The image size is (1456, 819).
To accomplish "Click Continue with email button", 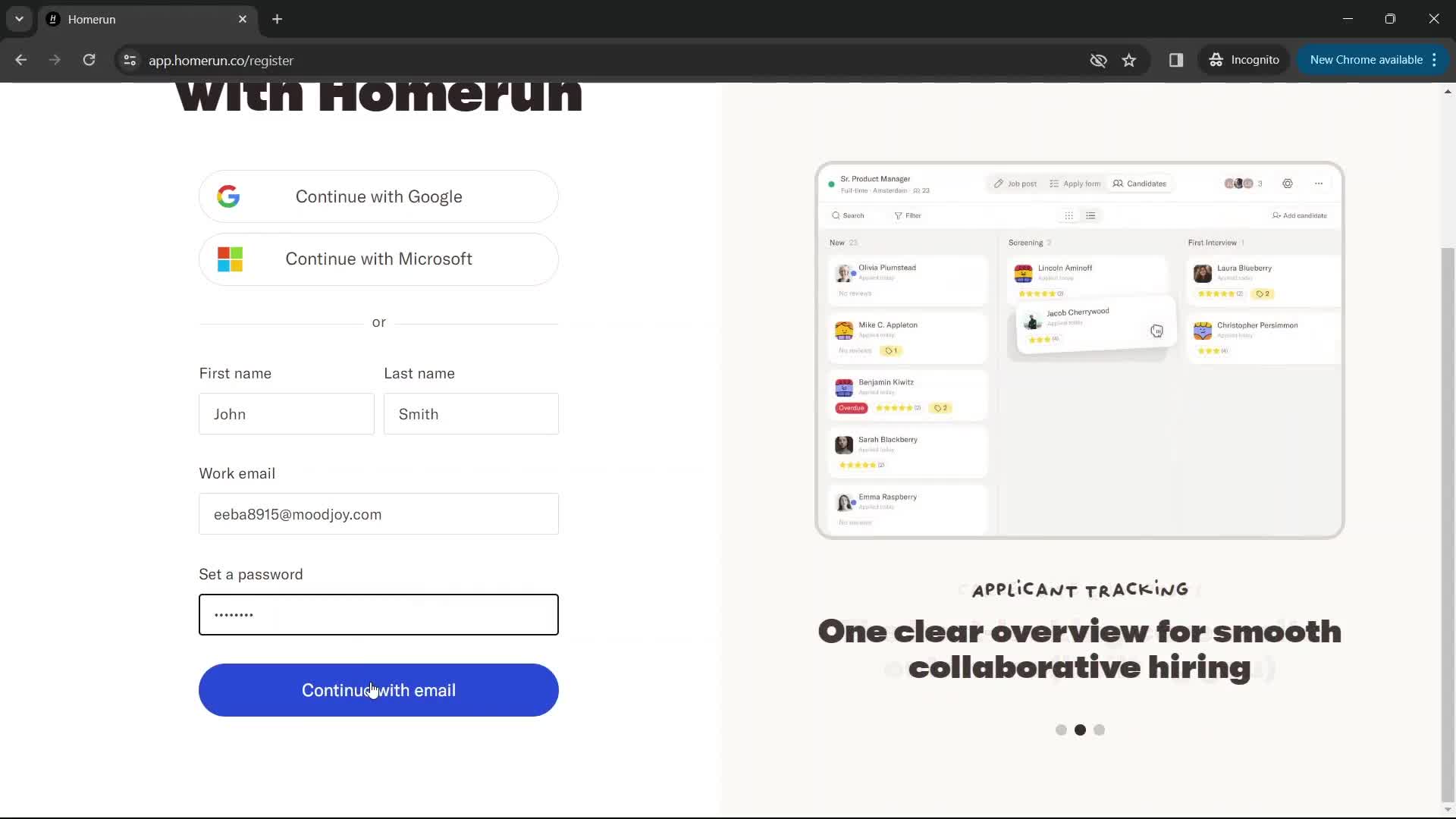I will point(378,690).
